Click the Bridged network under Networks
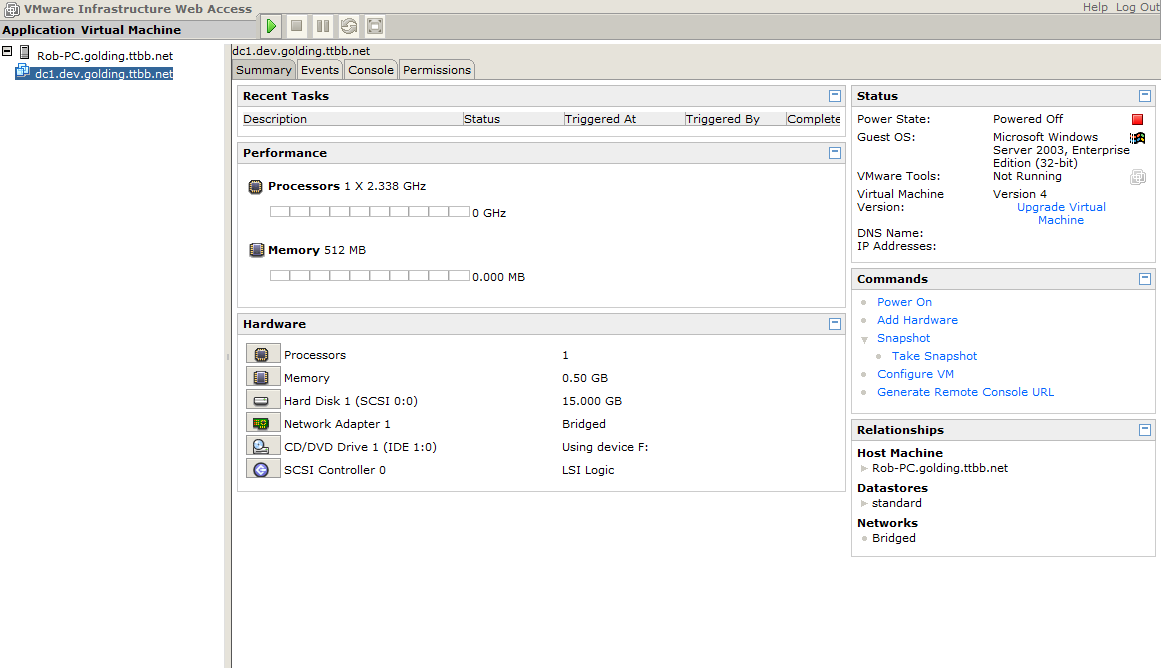The height and width of the screenshot is (668, 1163). [893, 538]
